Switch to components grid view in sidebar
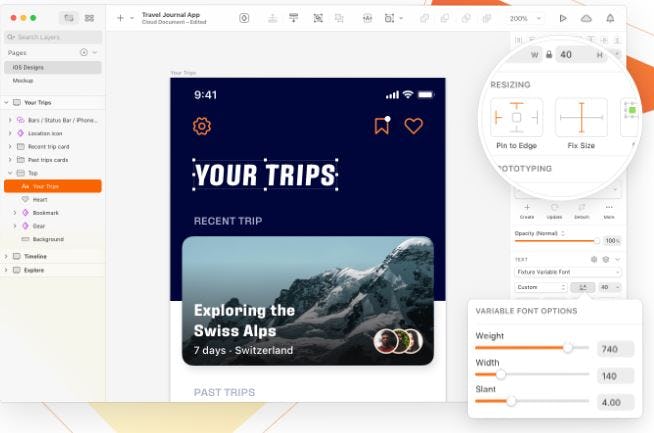 tap(90, 18)
